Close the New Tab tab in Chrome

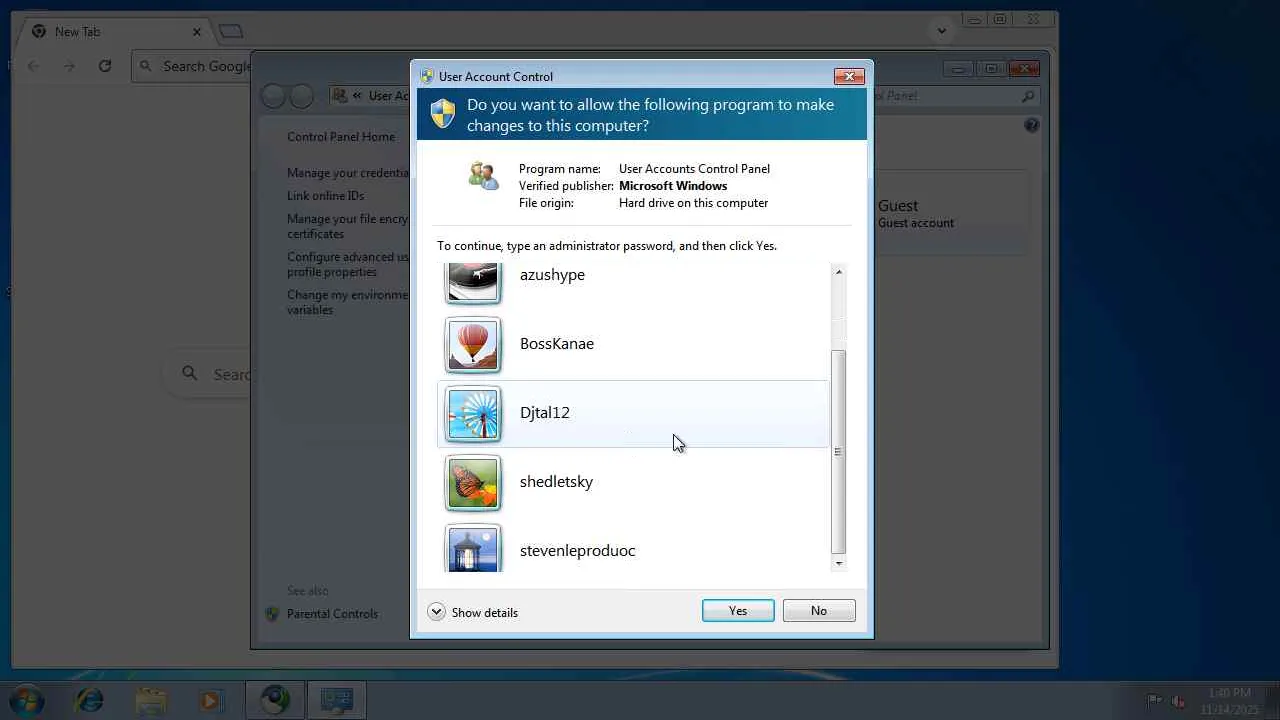[197, 32]
